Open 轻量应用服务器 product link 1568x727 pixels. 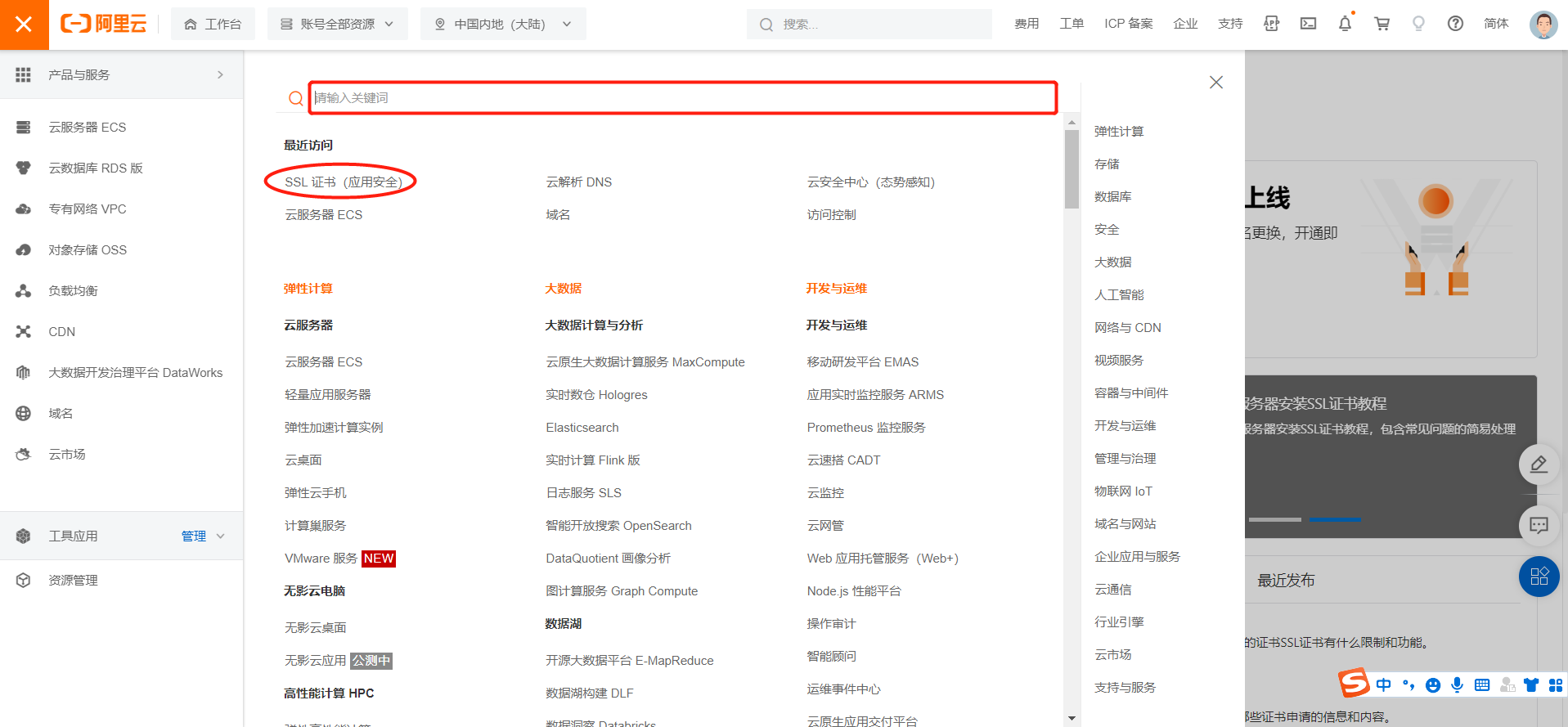point(327,394)
